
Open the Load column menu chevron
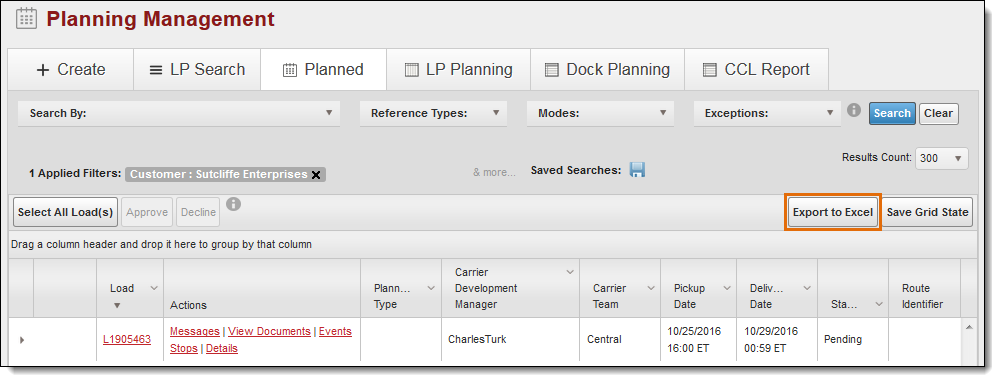[x=153, y=288]
